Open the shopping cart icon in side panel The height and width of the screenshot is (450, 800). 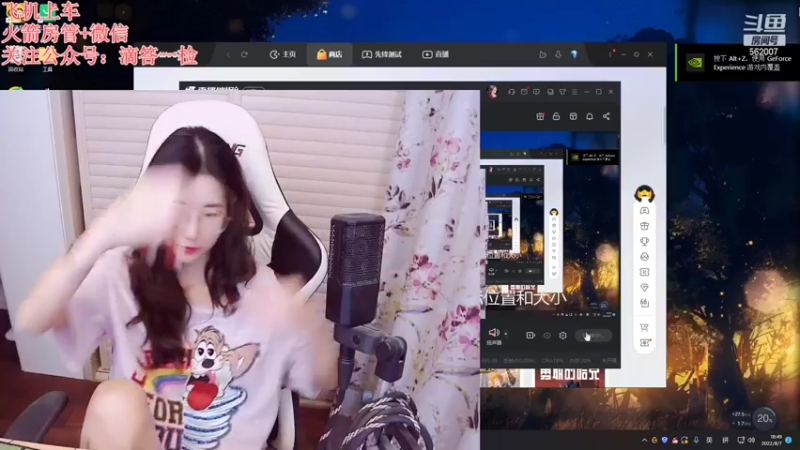tap(644, 327)
